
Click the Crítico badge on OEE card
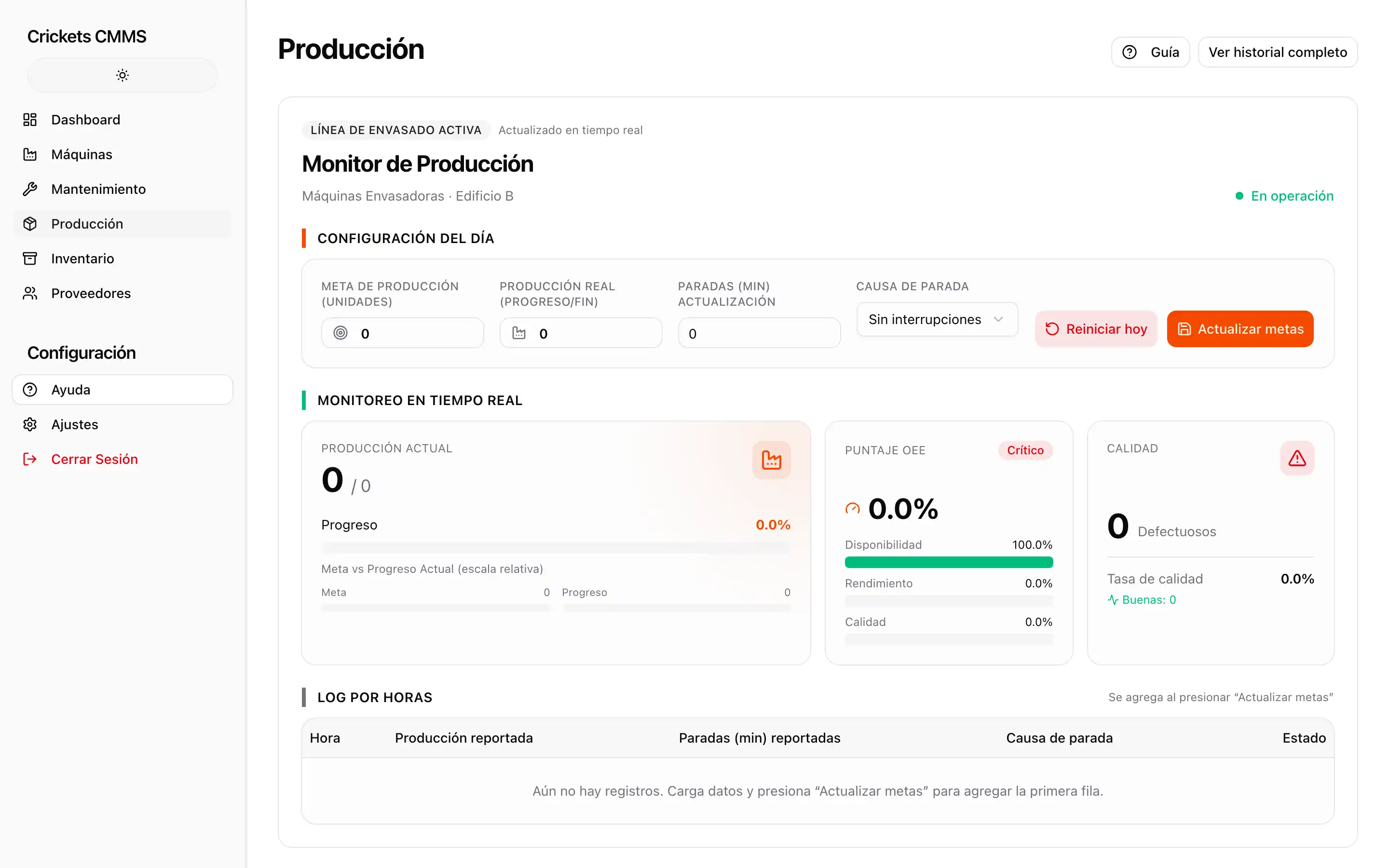1025,450
